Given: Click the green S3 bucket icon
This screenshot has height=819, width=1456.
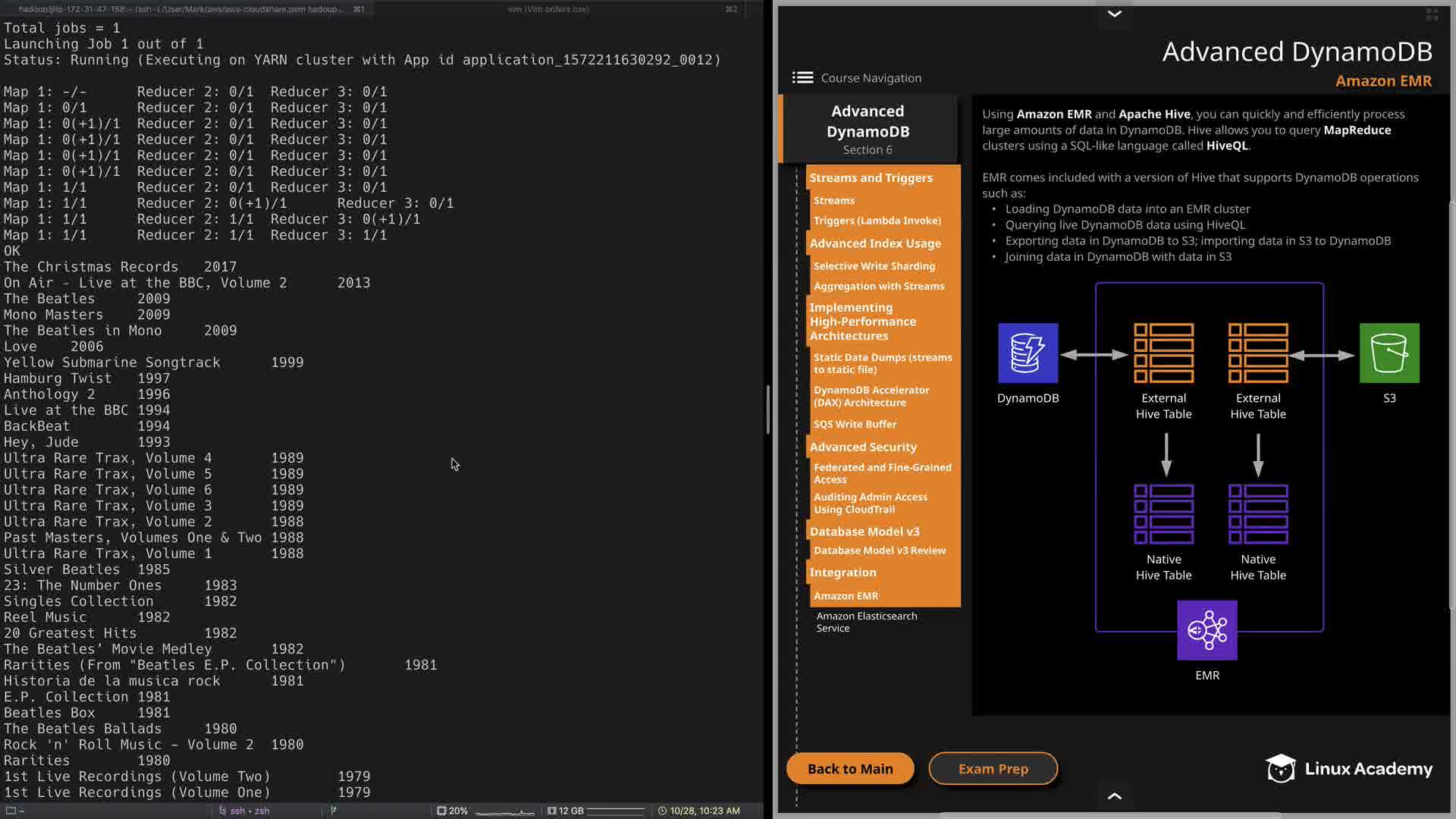Looking at the screenshot, I should (1389, 353).
